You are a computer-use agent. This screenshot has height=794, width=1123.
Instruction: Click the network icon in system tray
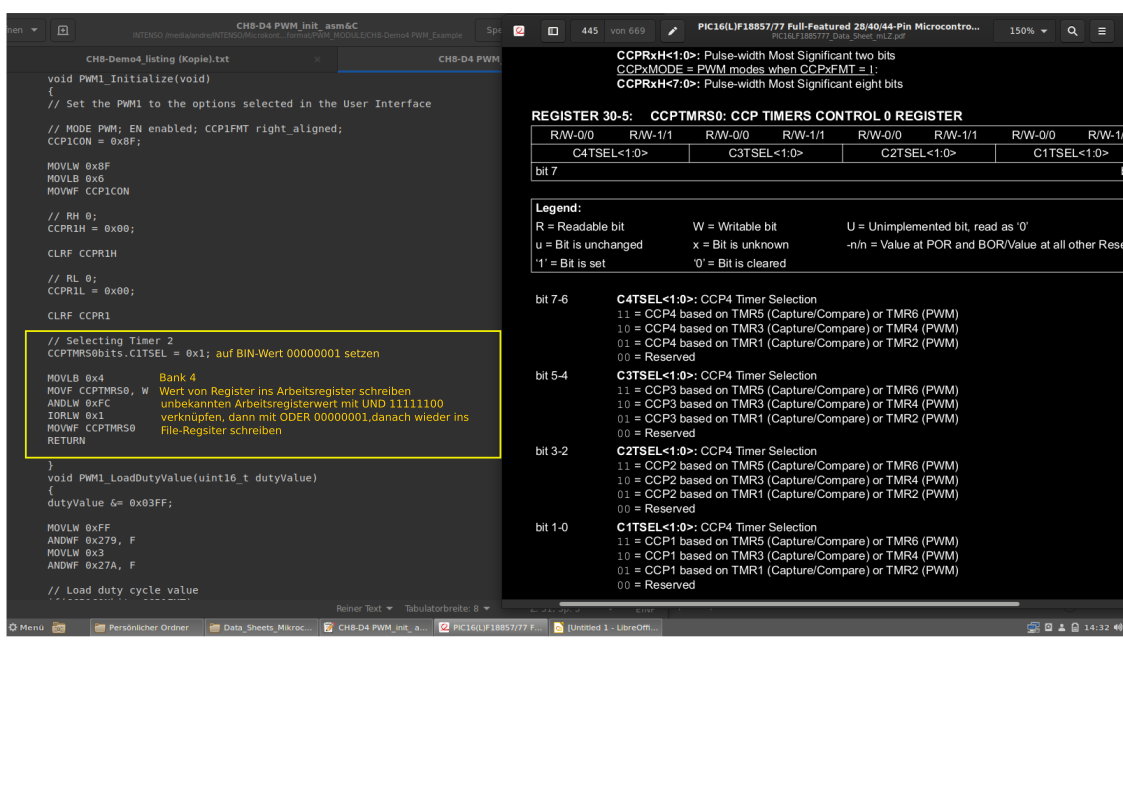coord(1033,627)
